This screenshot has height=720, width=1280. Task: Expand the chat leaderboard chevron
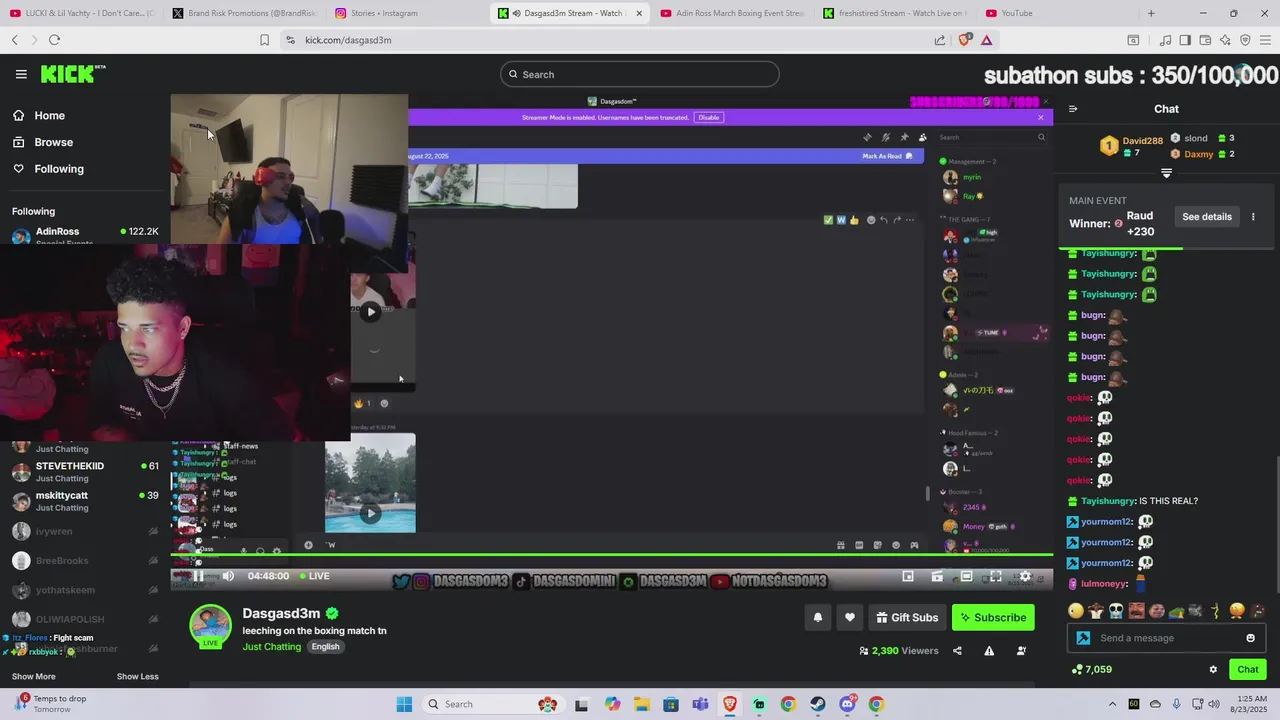pyautogui.click(x=1166, y=173)
